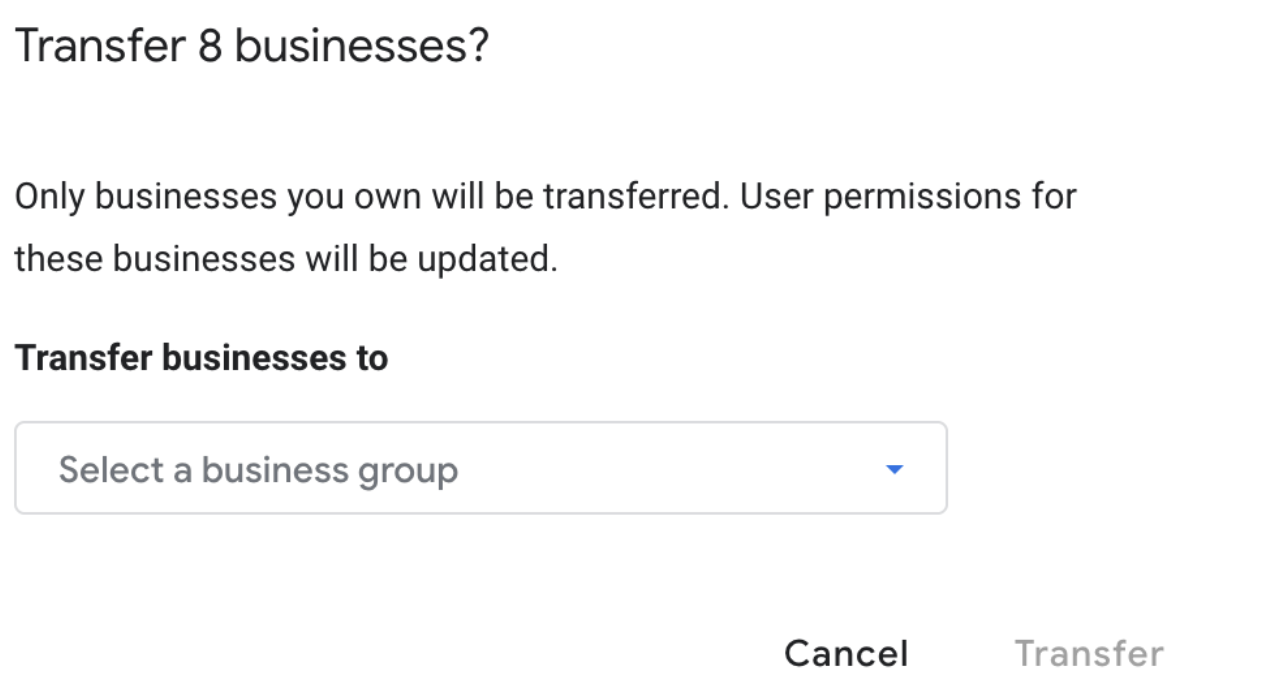The height and width of the screenshot is (694, 1288).
Task: Click the Cancel button
Action: 846,654
